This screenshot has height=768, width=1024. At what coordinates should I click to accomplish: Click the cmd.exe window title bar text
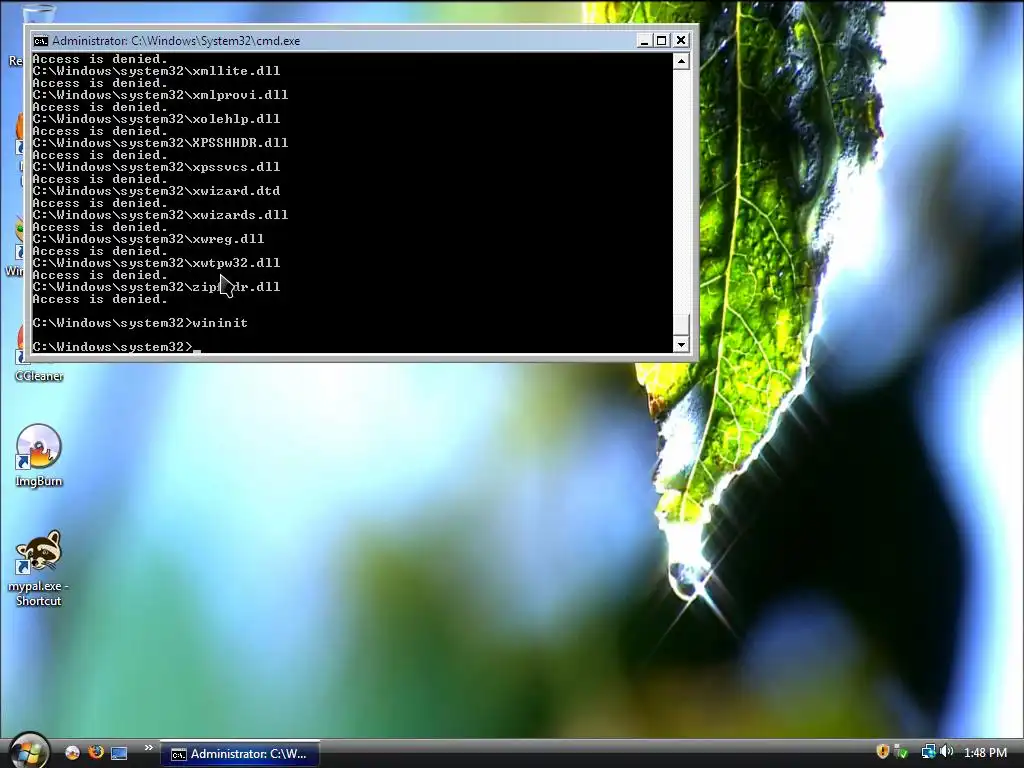click(176, 40)
